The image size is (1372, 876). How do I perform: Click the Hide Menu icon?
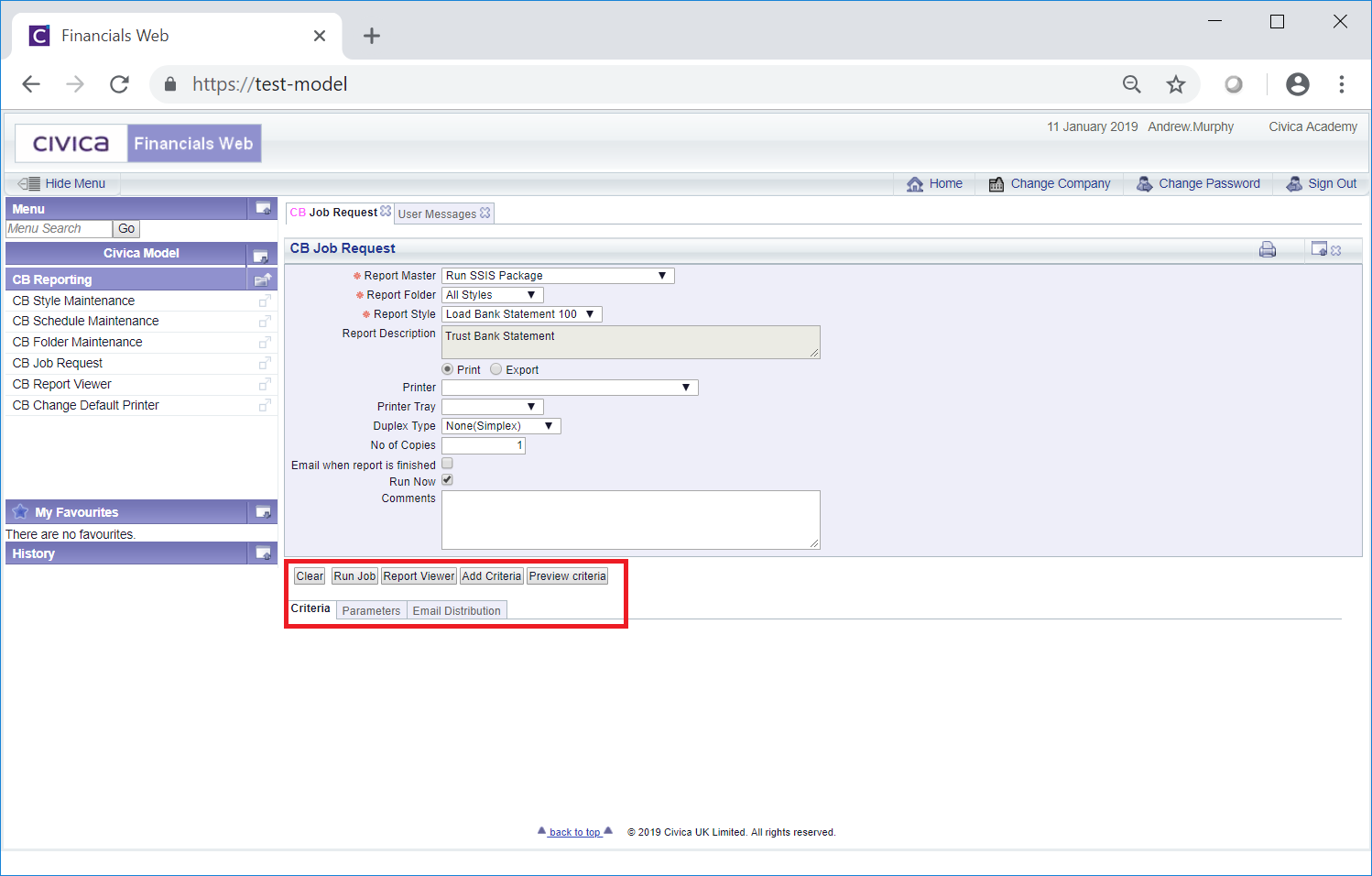pyautogui.click(x=29, y=183)
